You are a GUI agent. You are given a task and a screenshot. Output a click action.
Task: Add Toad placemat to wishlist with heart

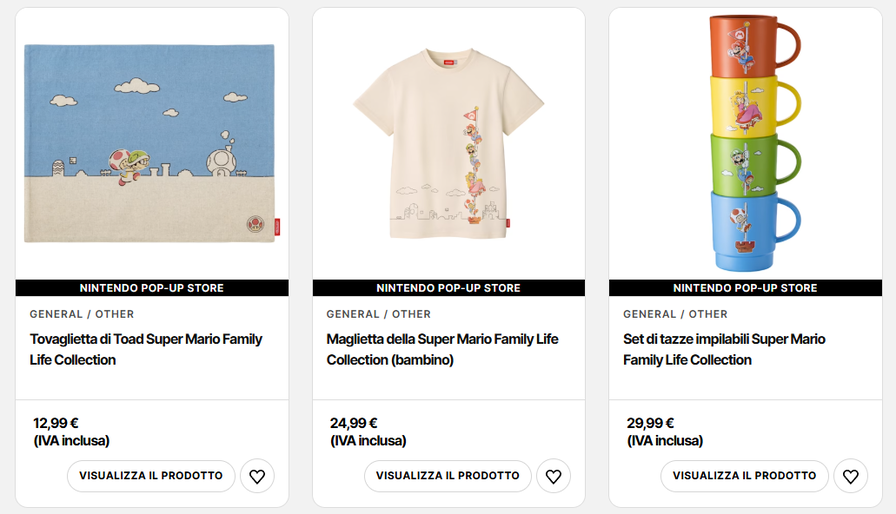(x=257, y=476)
